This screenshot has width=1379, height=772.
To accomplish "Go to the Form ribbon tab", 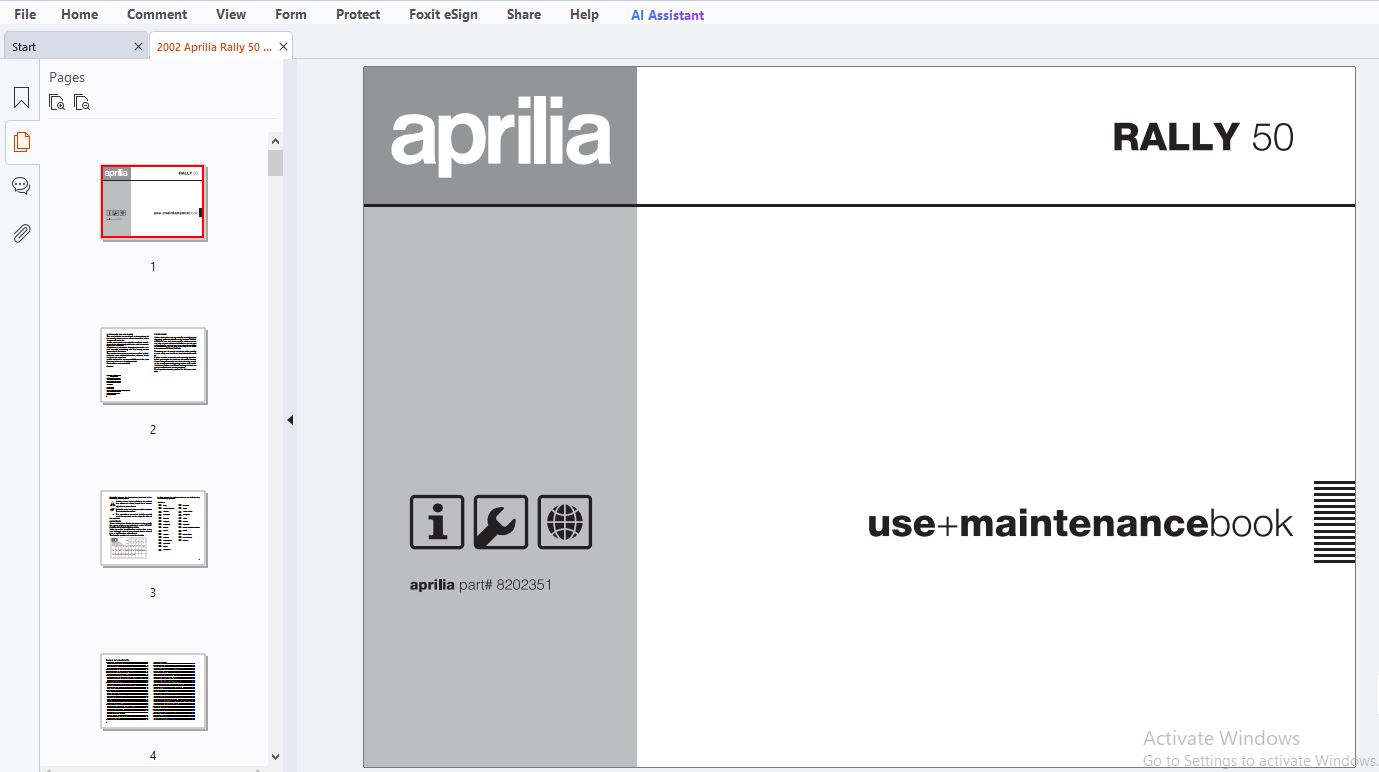I will (291, 14).
